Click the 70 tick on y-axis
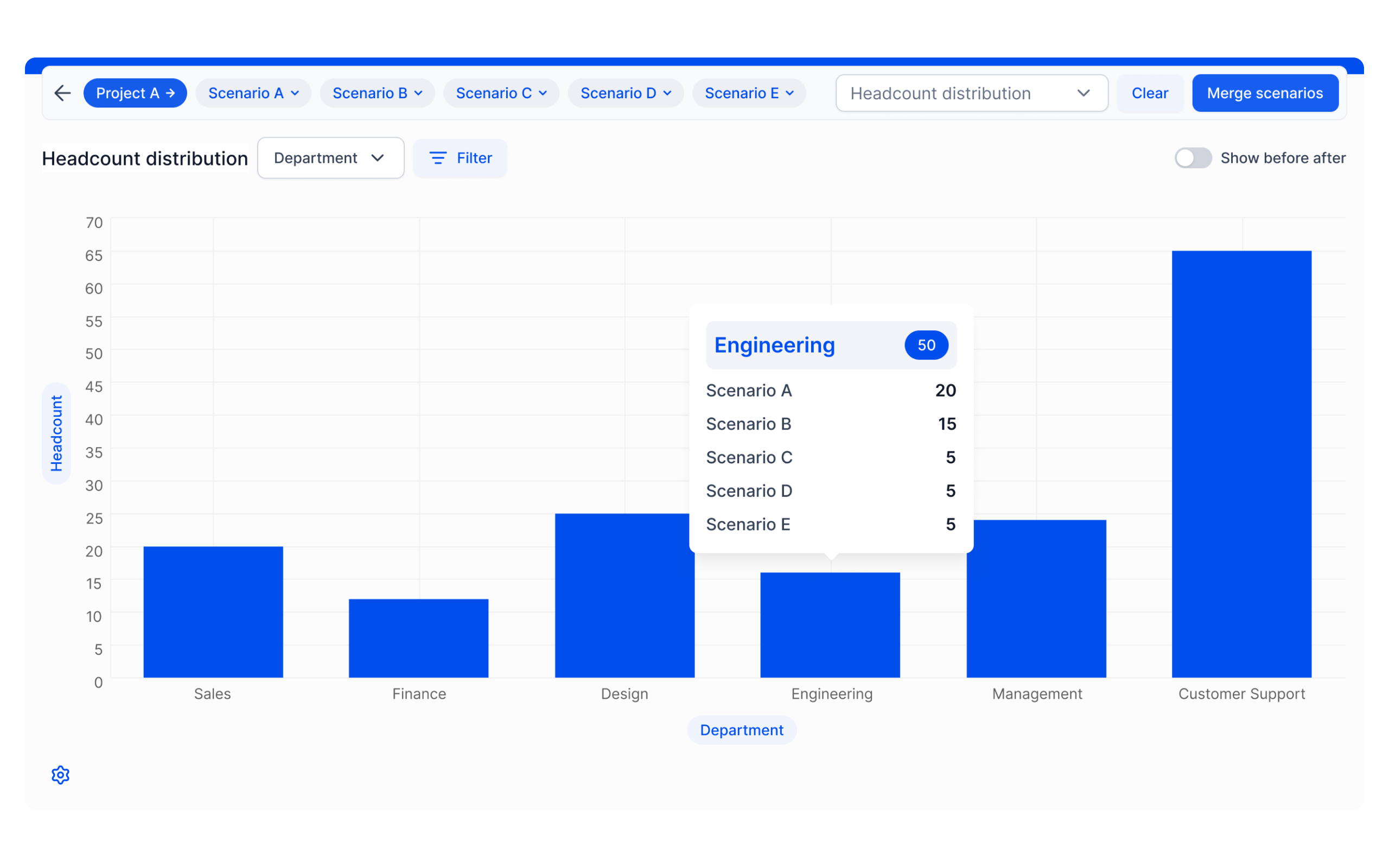The height and width of the screenshot is (868, 1389). click(x=94, y=223)
